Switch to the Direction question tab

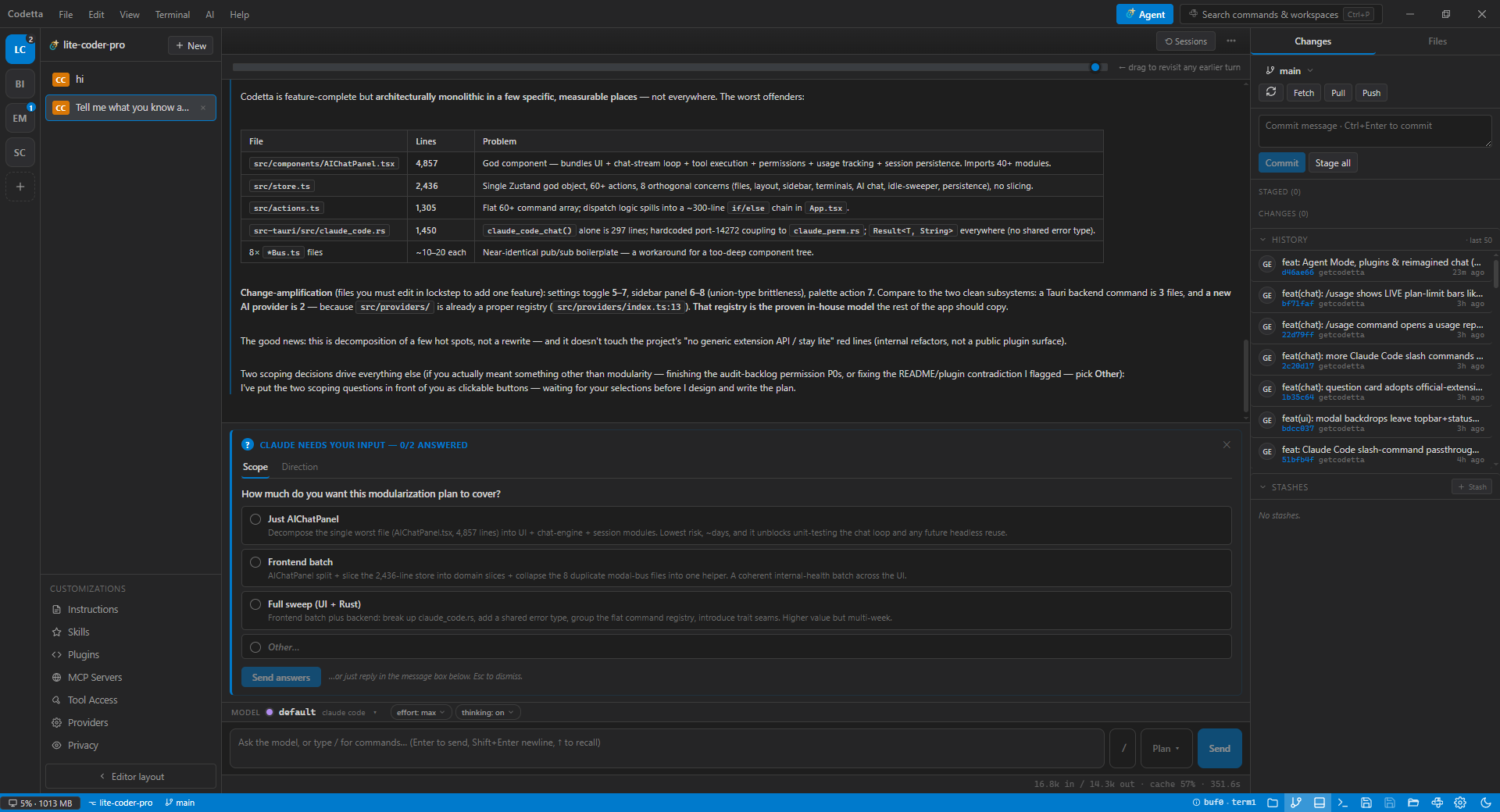pyautogui.click(x=299, y=467)
